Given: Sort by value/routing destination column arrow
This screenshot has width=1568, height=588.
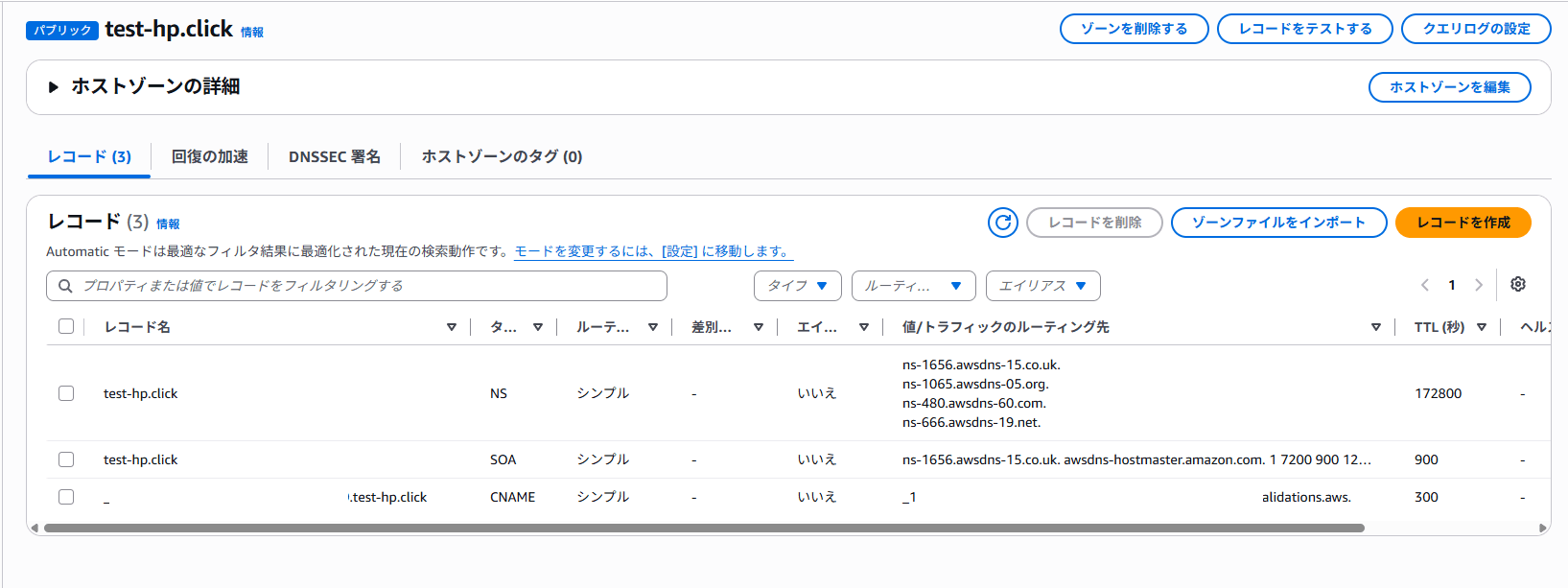Looking at the screenshot, I should 1376,327.
